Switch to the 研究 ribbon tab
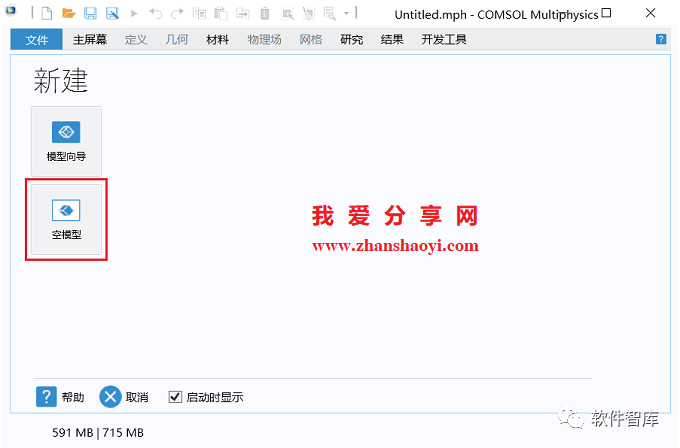Screen dimensions: 680x448 (x=351, y=39)
